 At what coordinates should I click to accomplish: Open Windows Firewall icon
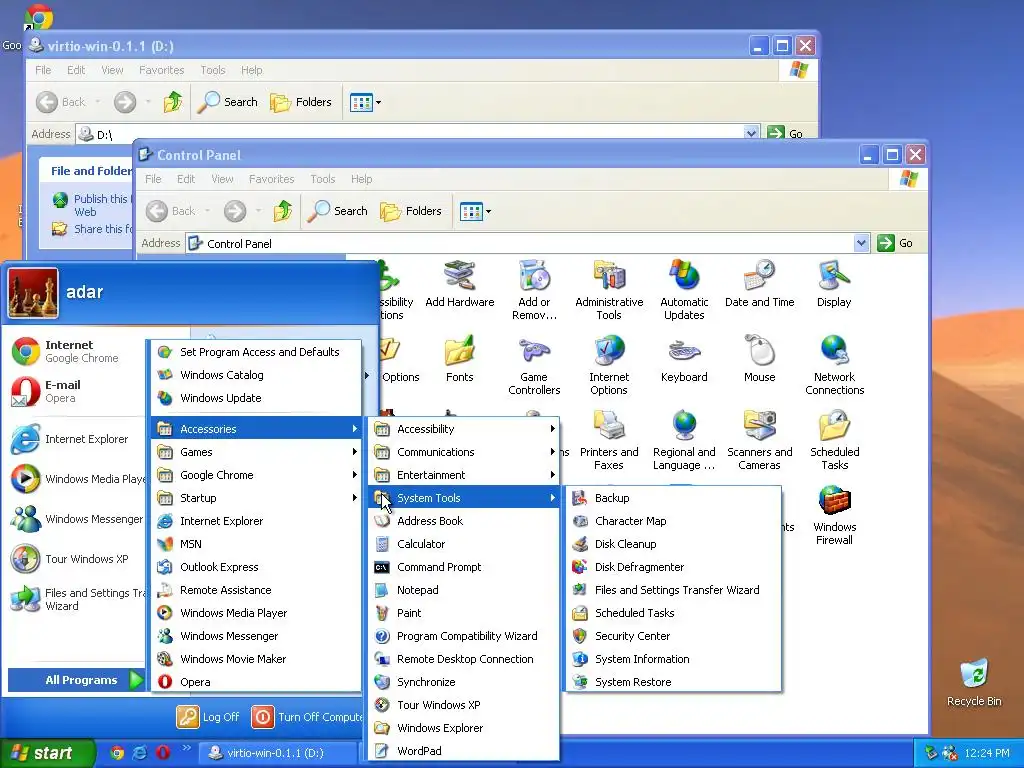pyautogui.click(x=834, y=516)
